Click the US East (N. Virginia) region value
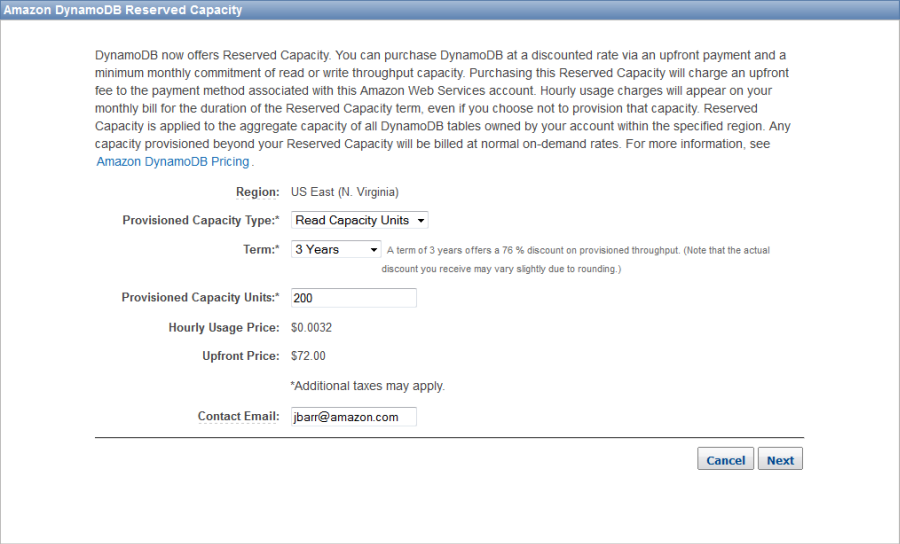This screenshot has height=544, width=900. pos(345,192)
